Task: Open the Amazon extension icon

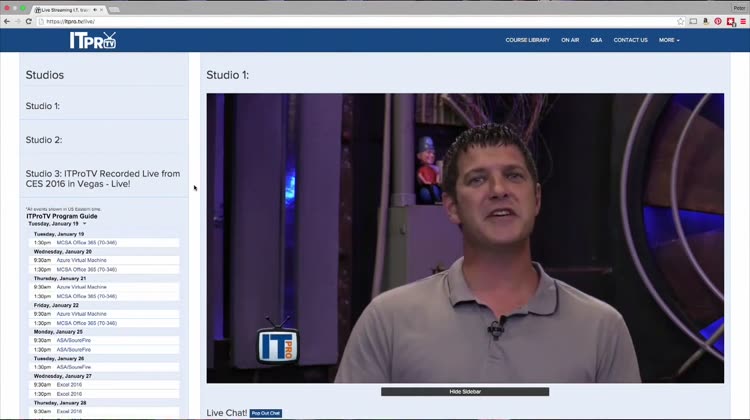Action: (706, 22)
